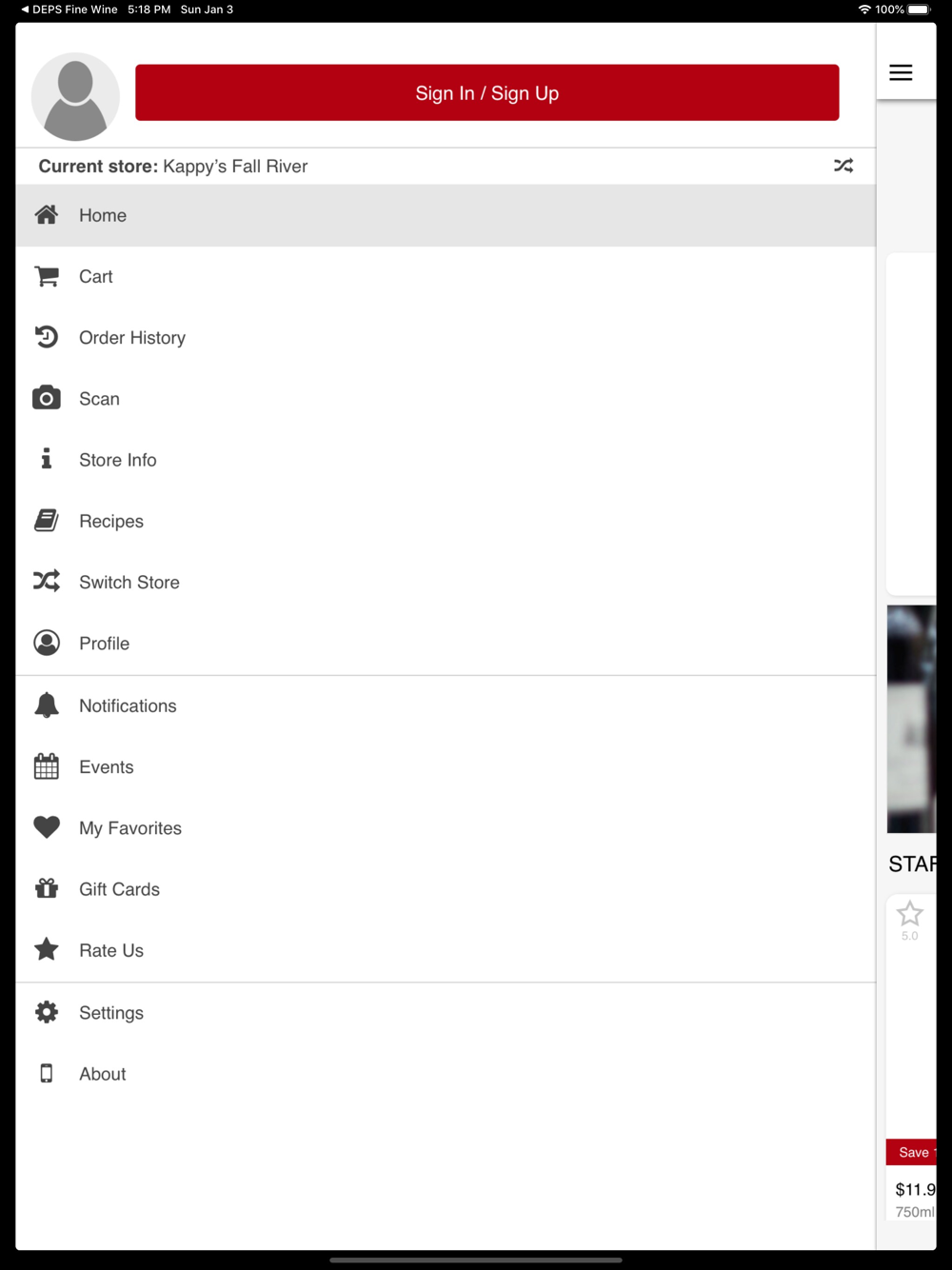Tap the red Save tag on product
The image size is (952, 1270).
click(912, 1152)
